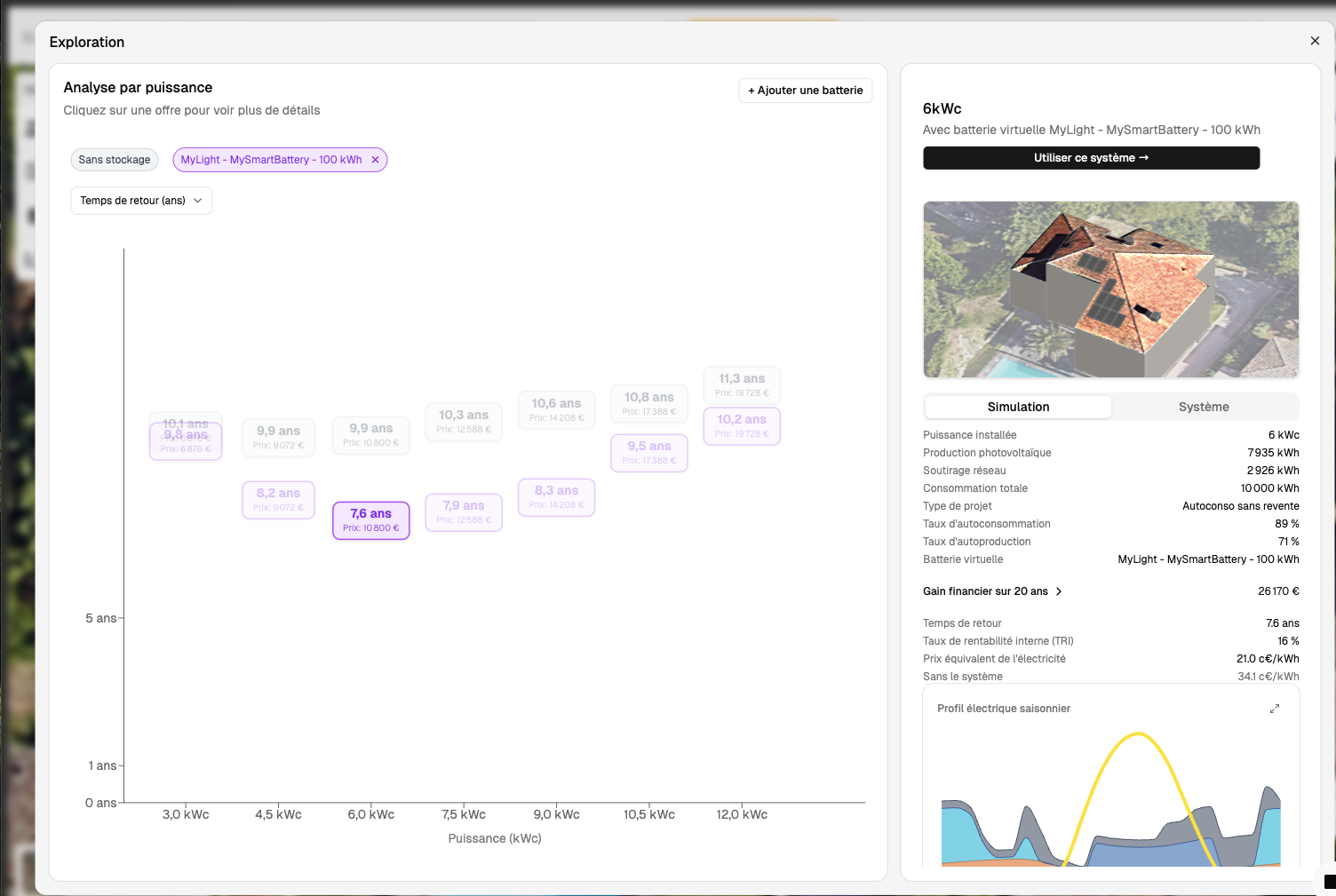Open the Temps de retour dropdown

[141, 201]
